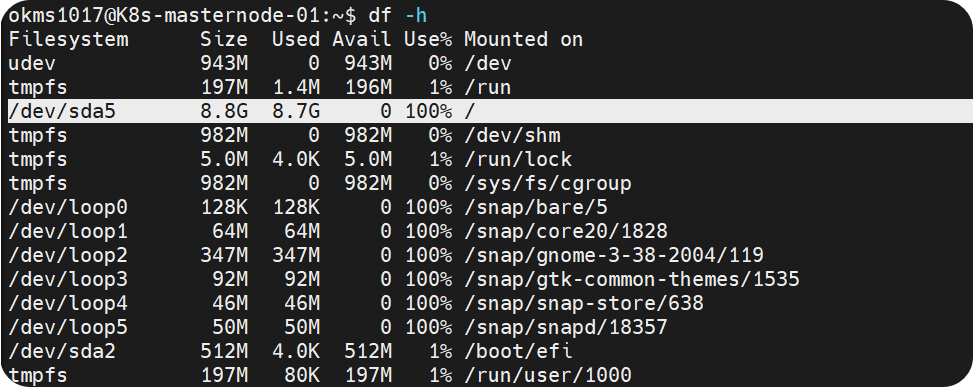Click the '80K' used value of /run/user/1000

point(302,375)
